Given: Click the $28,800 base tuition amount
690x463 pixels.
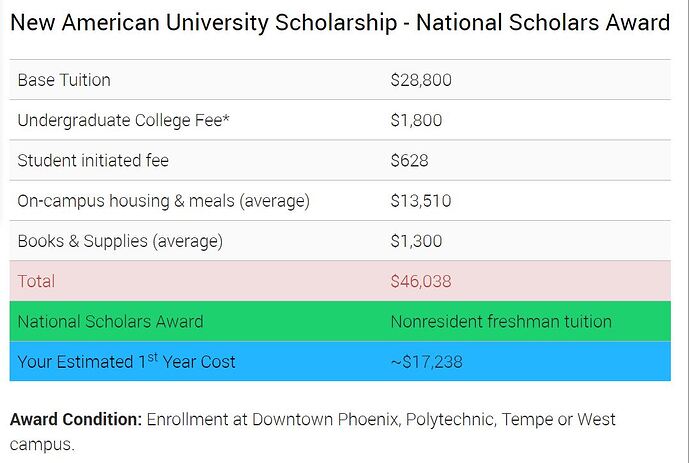Looking at the screenshot, I should pyautogui.click(x=421, y=80).
